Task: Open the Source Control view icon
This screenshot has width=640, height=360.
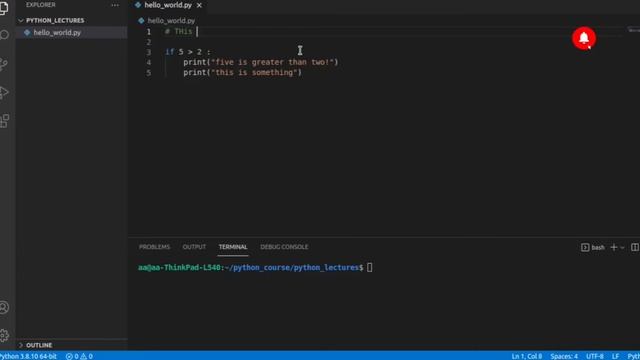Action: point(4,64)
